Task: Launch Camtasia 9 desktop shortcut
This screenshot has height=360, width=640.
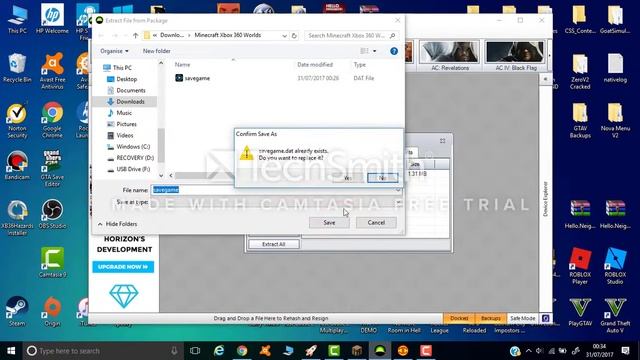Action: [52, 263]
